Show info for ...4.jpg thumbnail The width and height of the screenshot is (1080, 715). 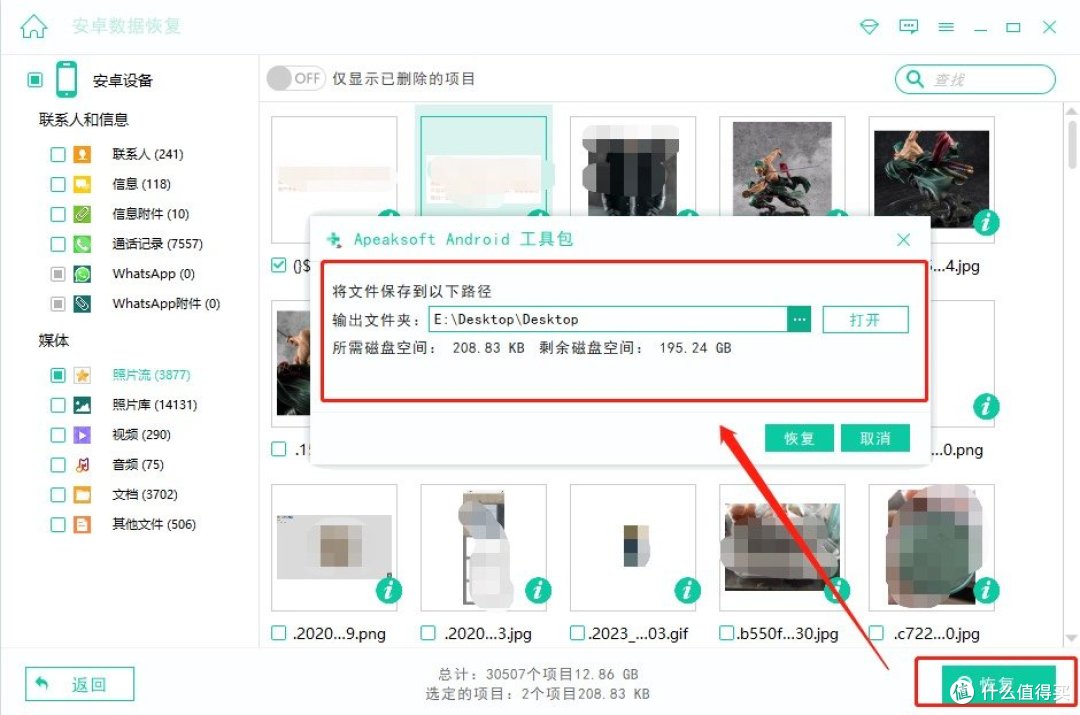[986, 222]
